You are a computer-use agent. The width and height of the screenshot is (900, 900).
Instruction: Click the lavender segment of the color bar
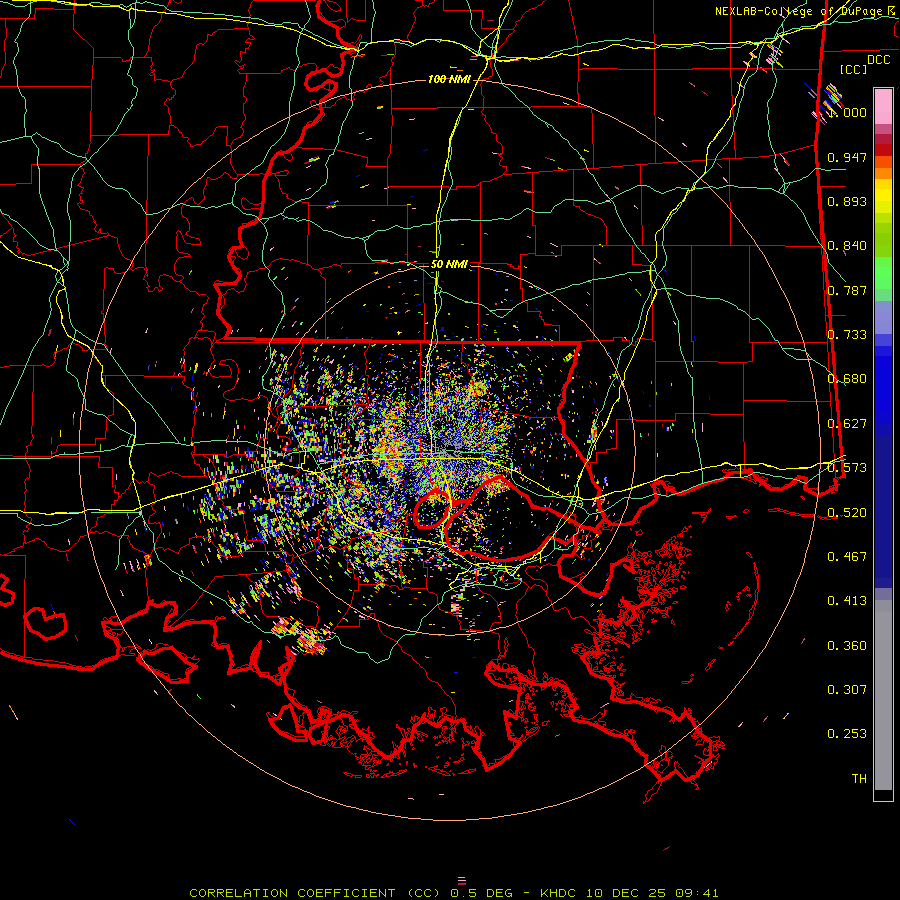(x=883, y=317)
